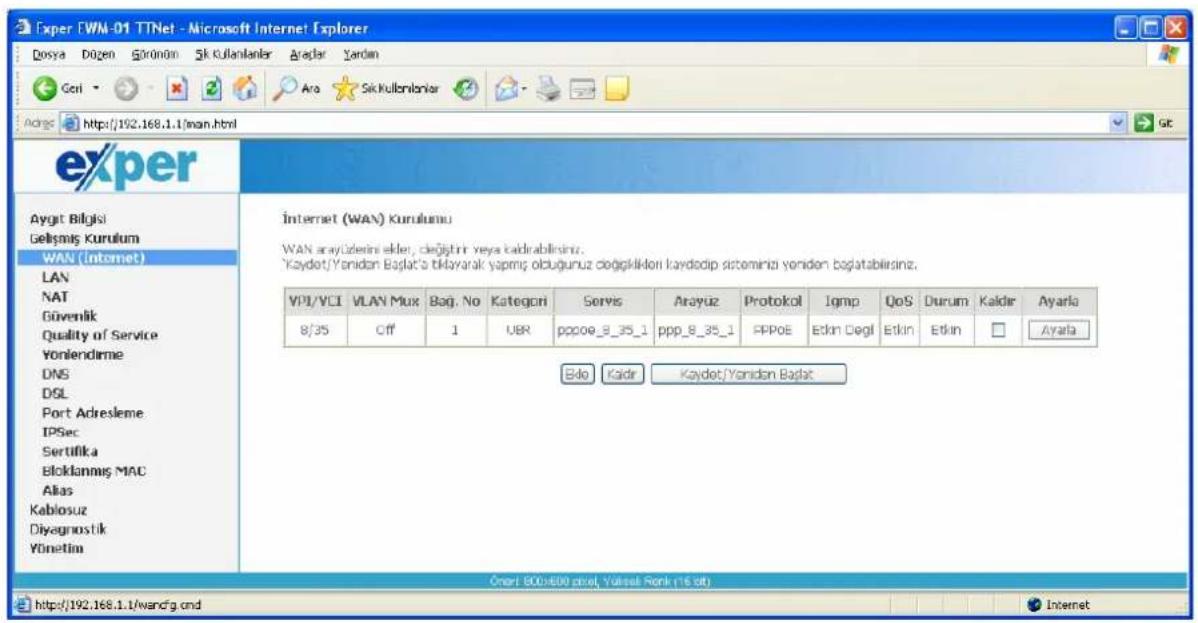
Task: Click the Kaldır button below table
Action: [x=623, y=375]
